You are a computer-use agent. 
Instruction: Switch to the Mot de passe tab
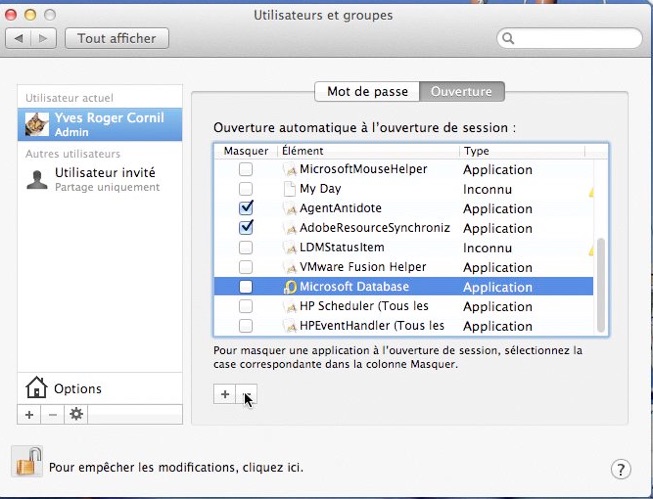(367, 92)
